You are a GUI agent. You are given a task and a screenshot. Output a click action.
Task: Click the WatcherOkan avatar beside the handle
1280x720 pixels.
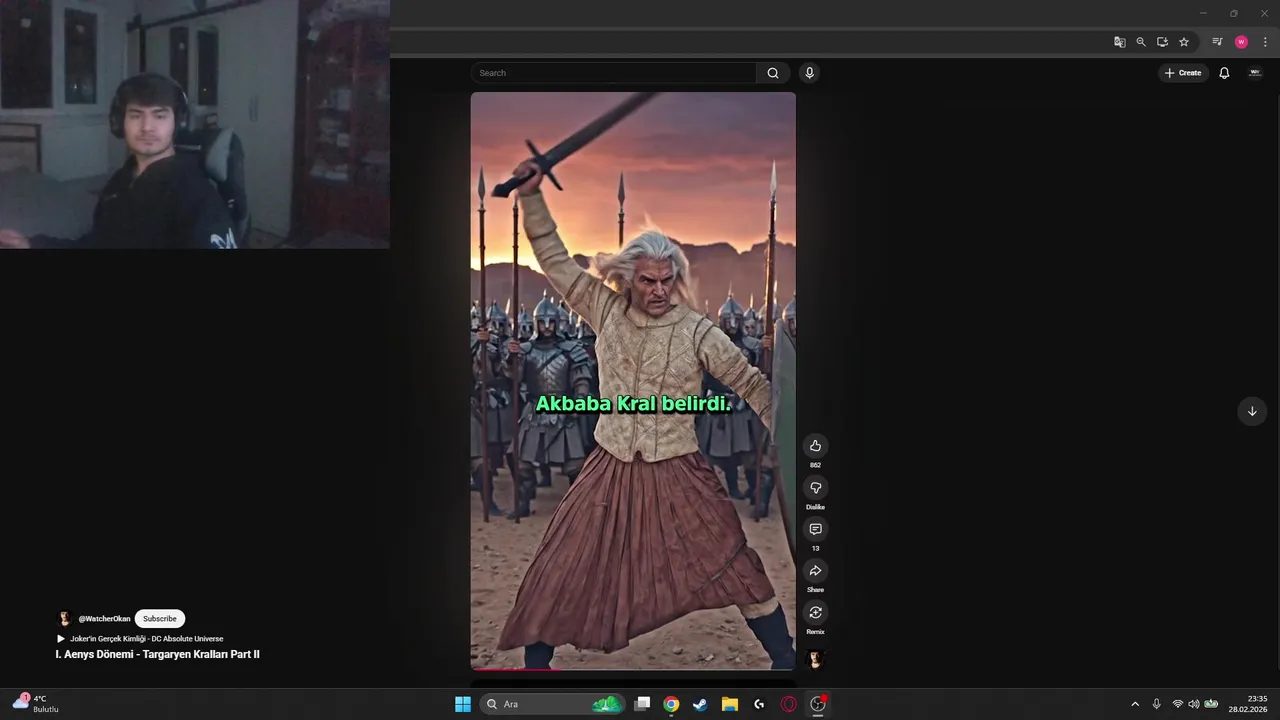tap(64, 619)
